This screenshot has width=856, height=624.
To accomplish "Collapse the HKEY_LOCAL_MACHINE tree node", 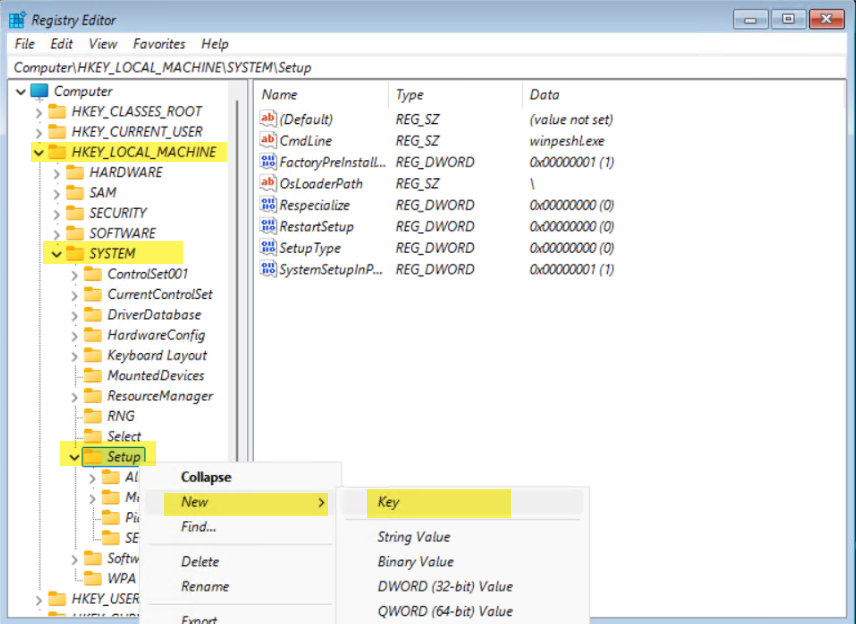I will [x=38, y=153].
